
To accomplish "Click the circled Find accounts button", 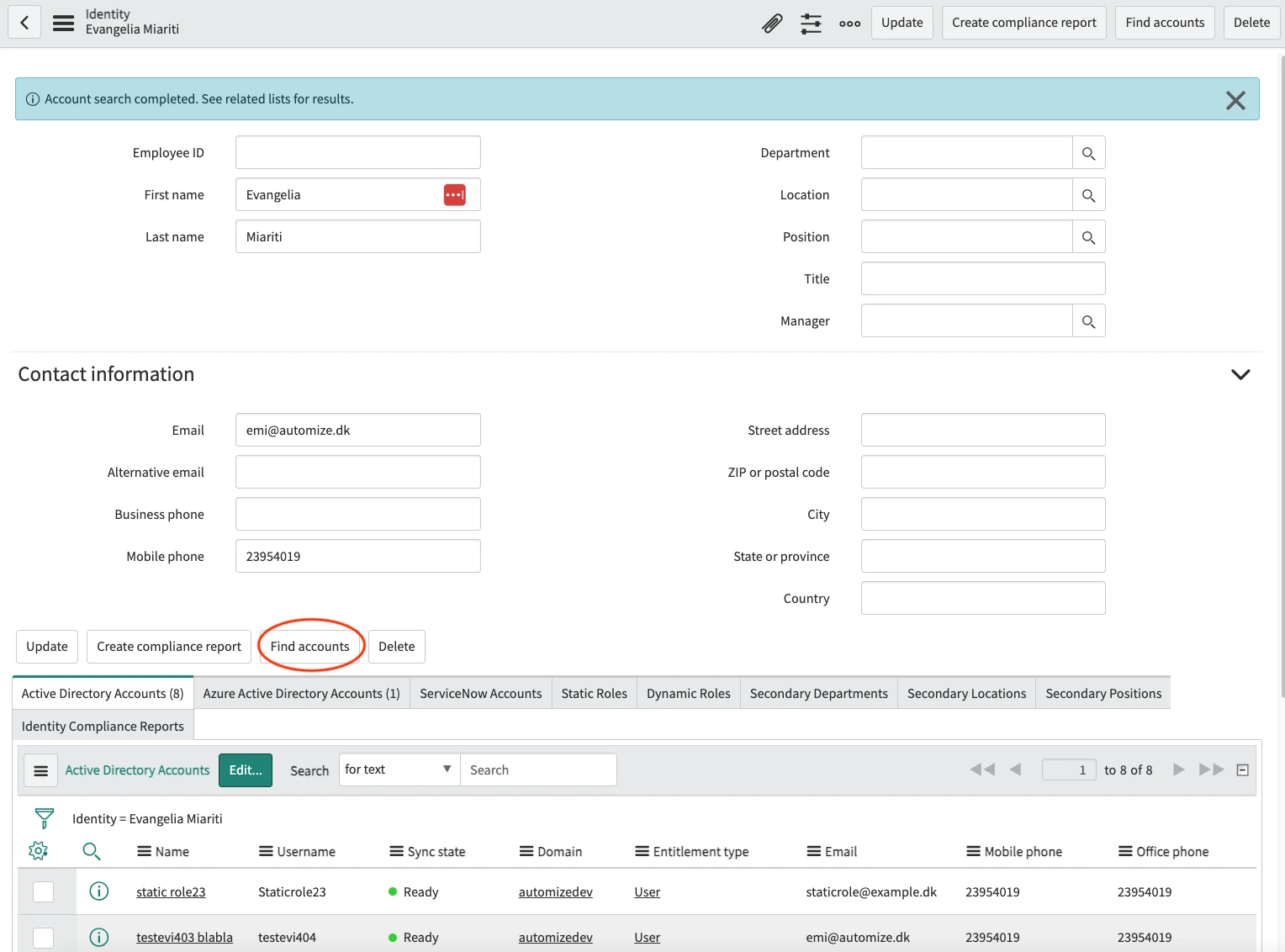I will point(309,646).
